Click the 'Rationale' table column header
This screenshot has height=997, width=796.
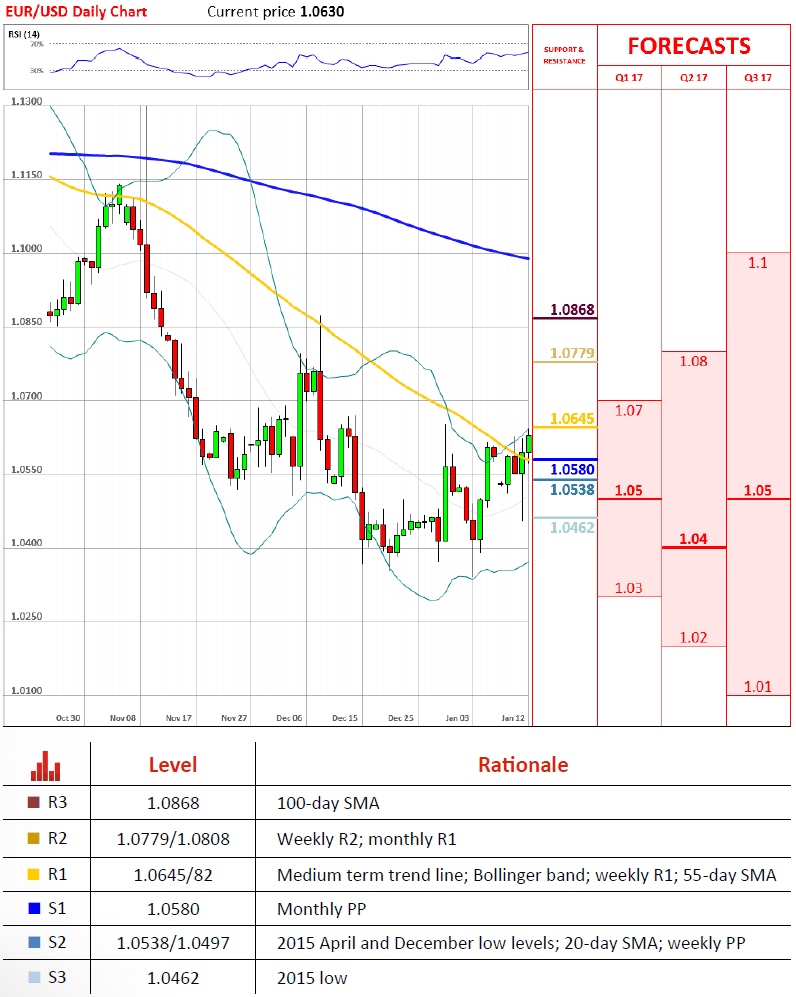[523, 765]
